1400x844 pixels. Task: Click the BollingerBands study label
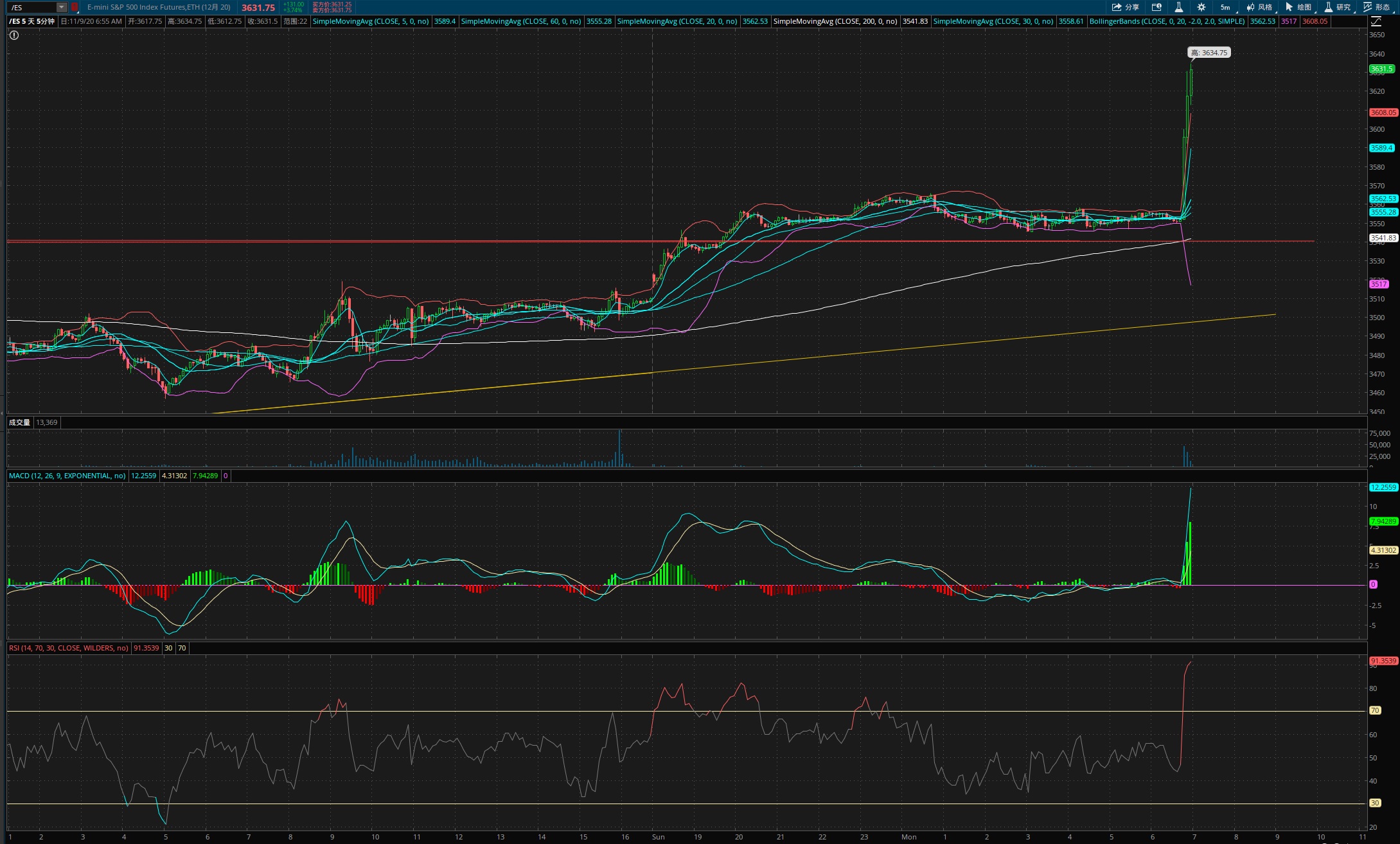tap(1167, 21)
